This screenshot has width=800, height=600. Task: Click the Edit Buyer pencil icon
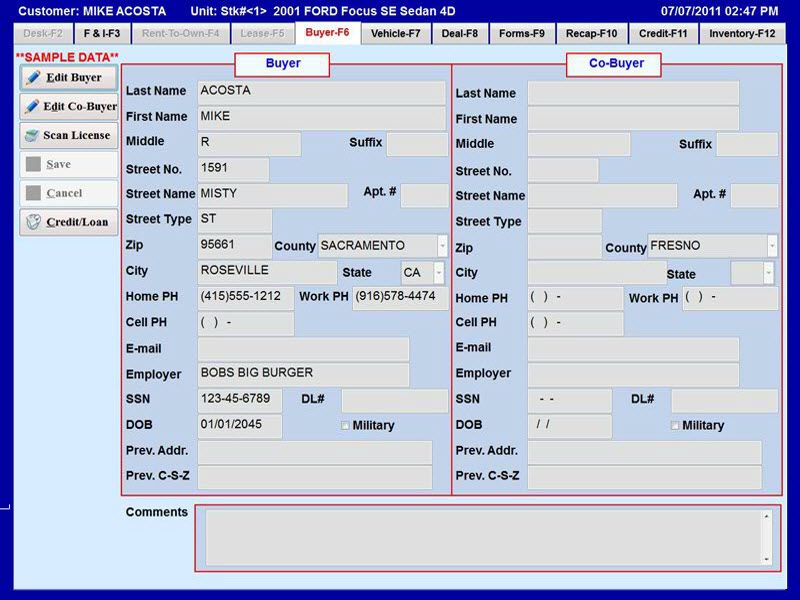pos(35,77)
